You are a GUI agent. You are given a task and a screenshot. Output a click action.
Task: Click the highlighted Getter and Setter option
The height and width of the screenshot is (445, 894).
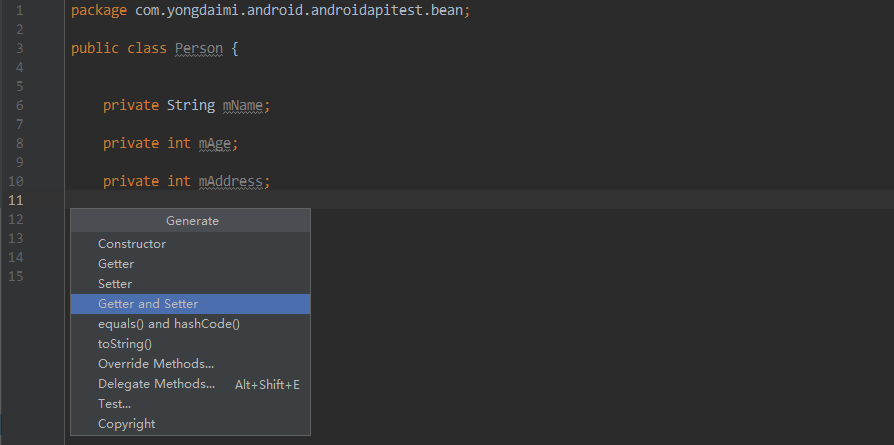point(190,304)
